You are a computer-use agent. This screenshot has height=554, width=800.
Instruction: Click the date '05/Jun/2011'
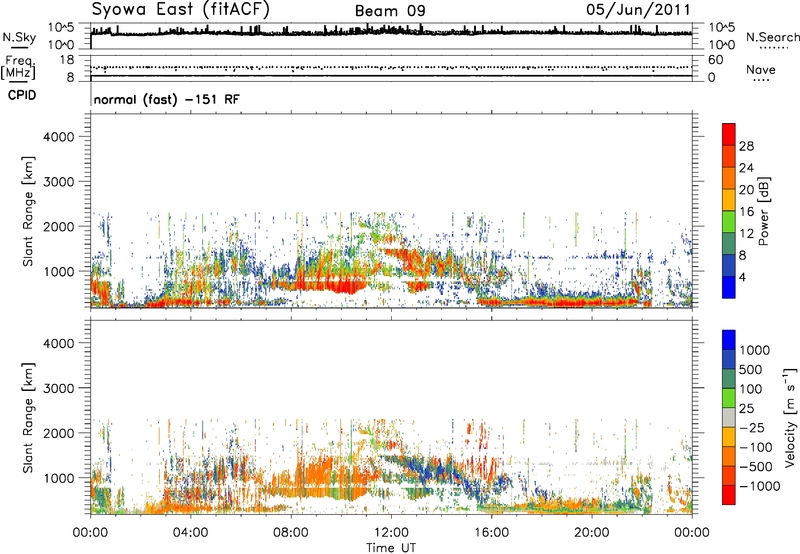click(x=638, y=10)
